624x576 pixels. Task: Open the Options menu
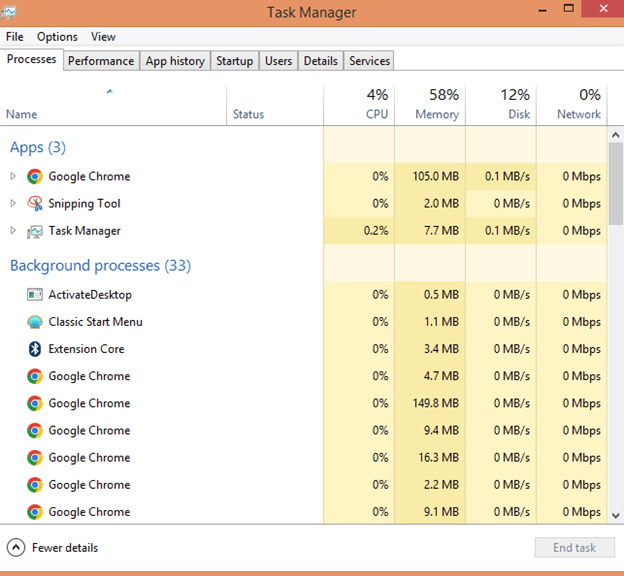[x=57, y=37]
